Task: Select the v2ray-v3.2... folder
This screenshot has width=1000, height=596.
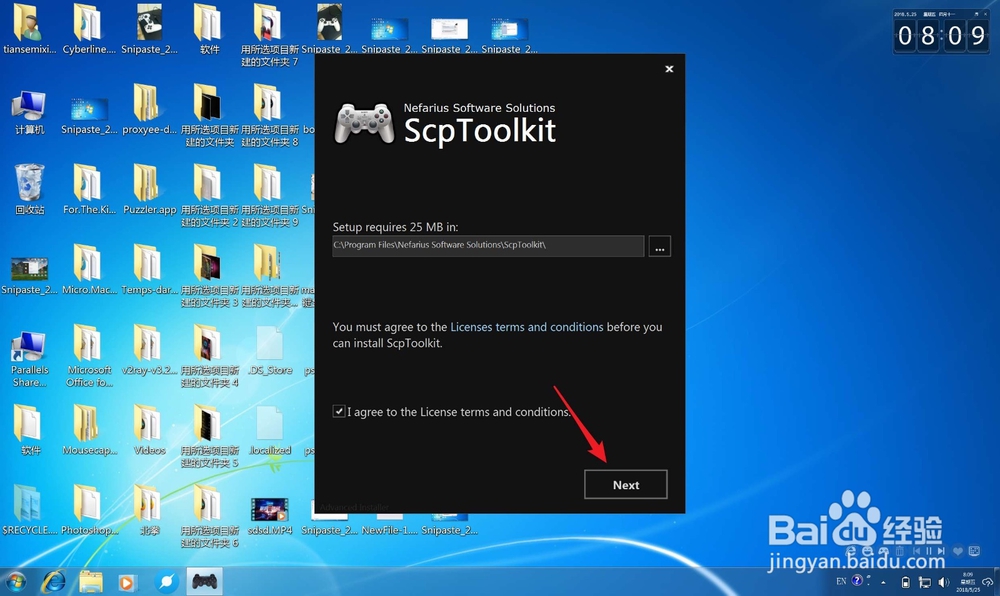Action: (x=149, y=349)
